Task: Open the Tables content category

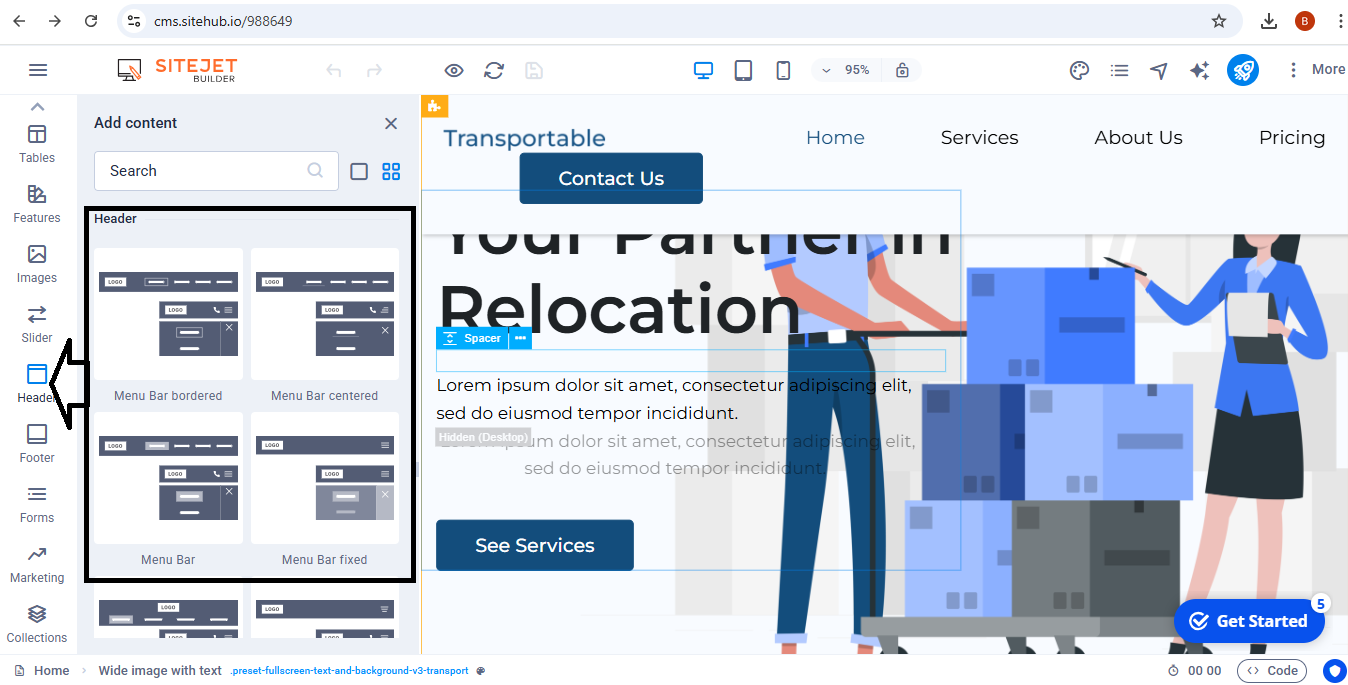Action: 37,143
